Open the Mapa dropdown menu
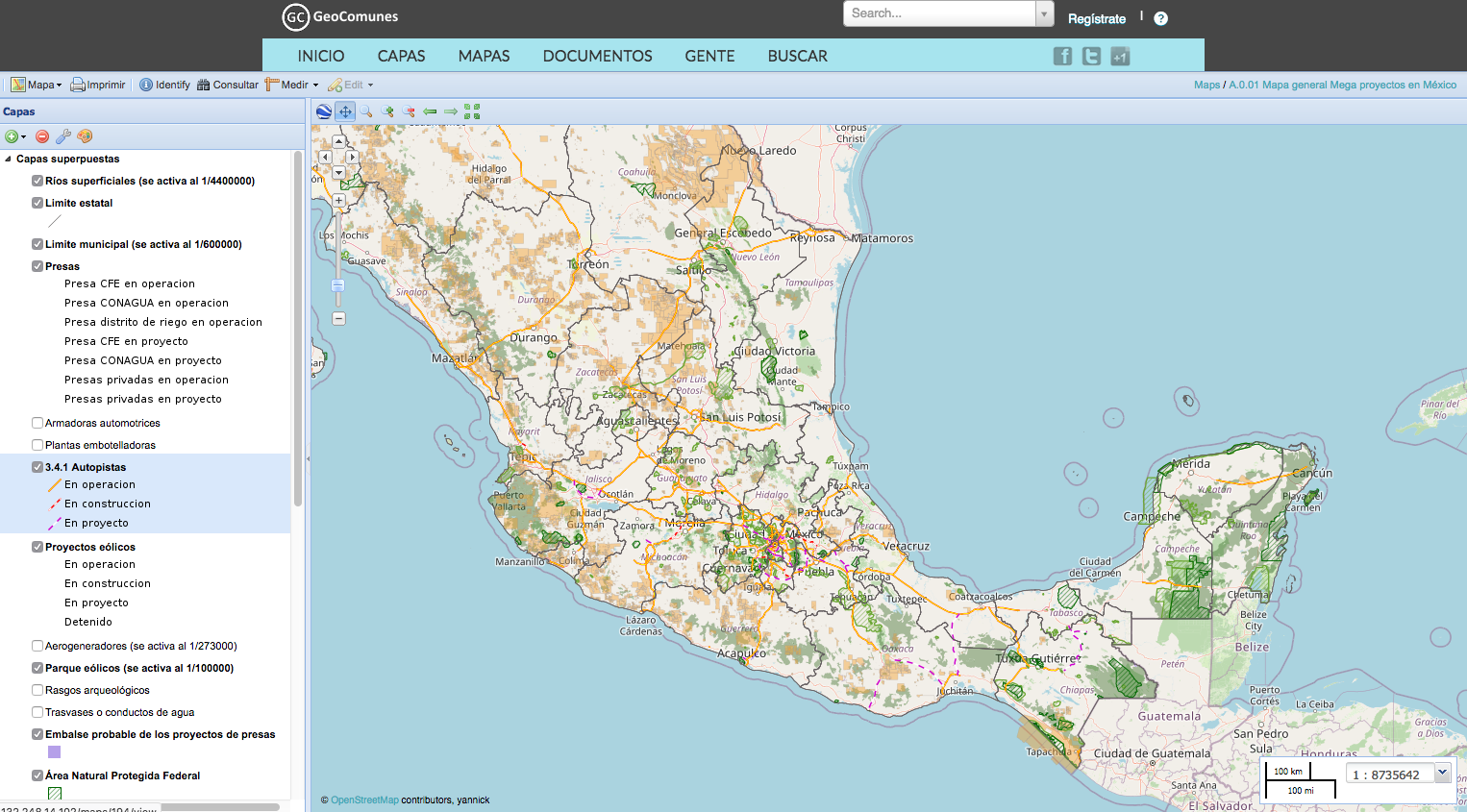Screen dimensions: 1467x812 click(x=37, y=85)
